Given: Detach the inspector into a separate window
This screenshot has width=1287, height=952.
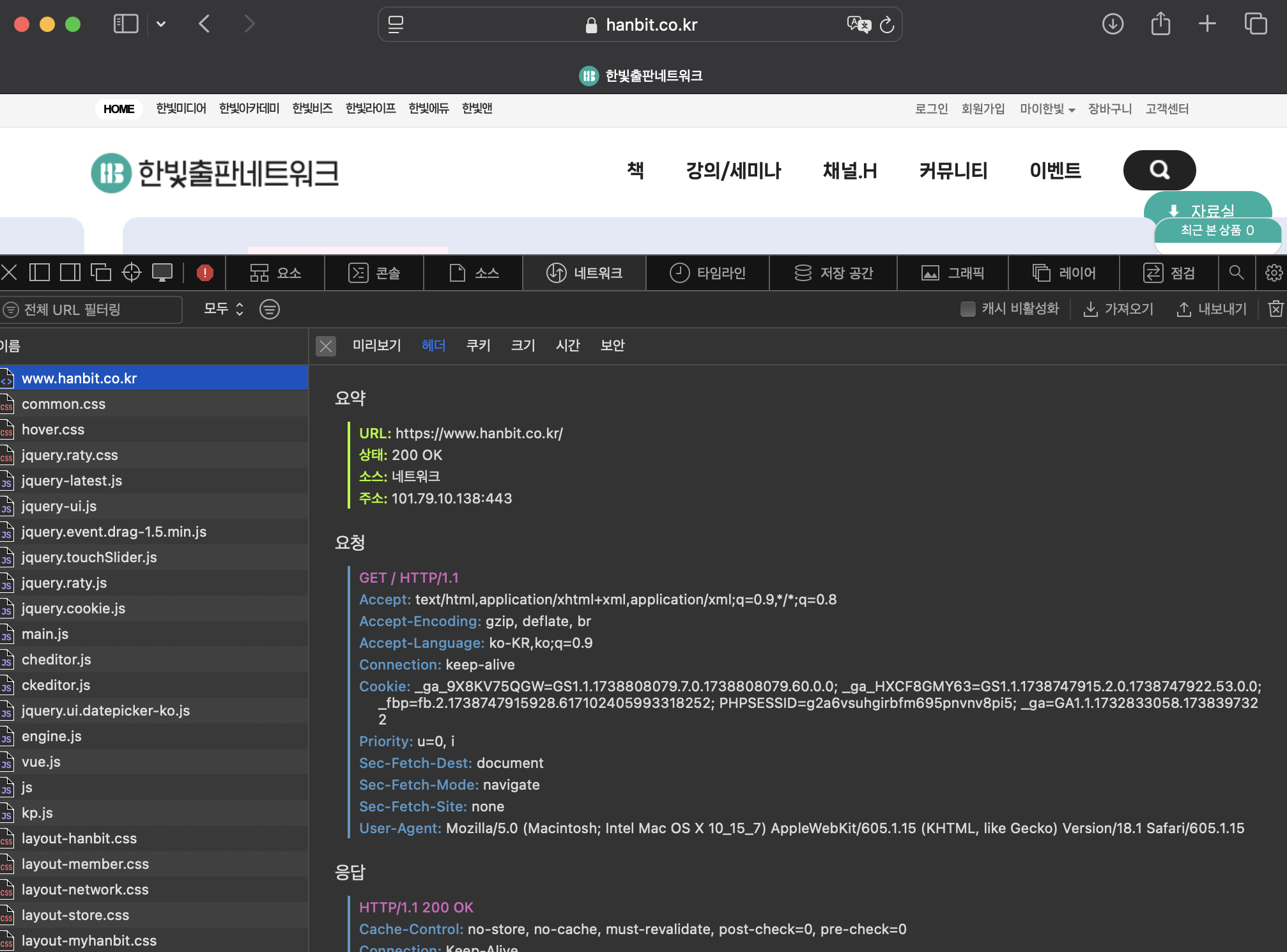Looking at the screenshot, I should (101, 273).
